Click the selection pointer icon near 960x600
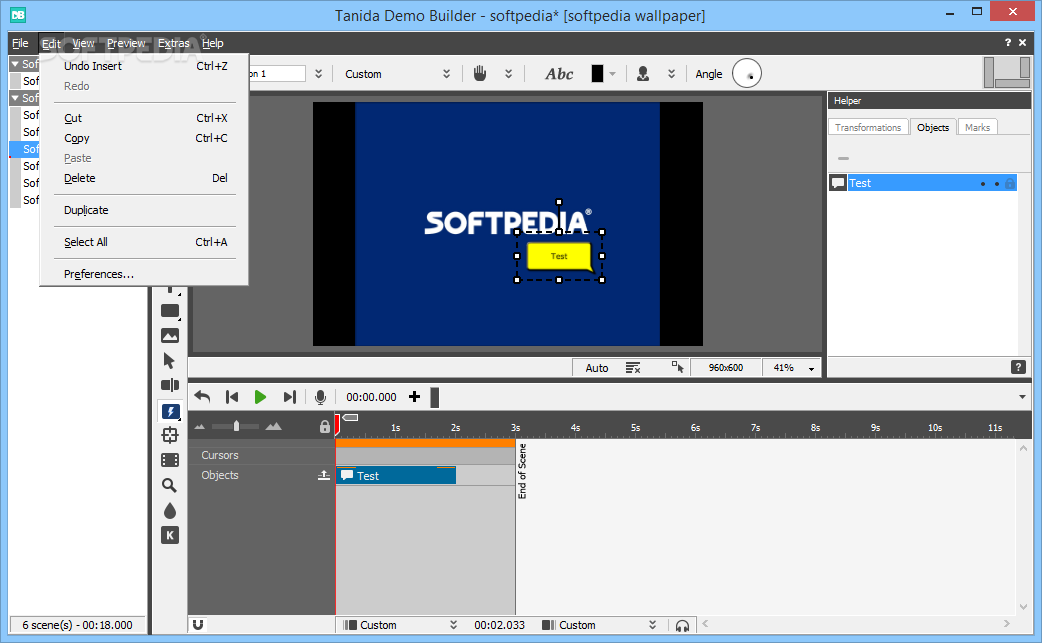This screenshot has height=643, width=1042. (678, 367)
